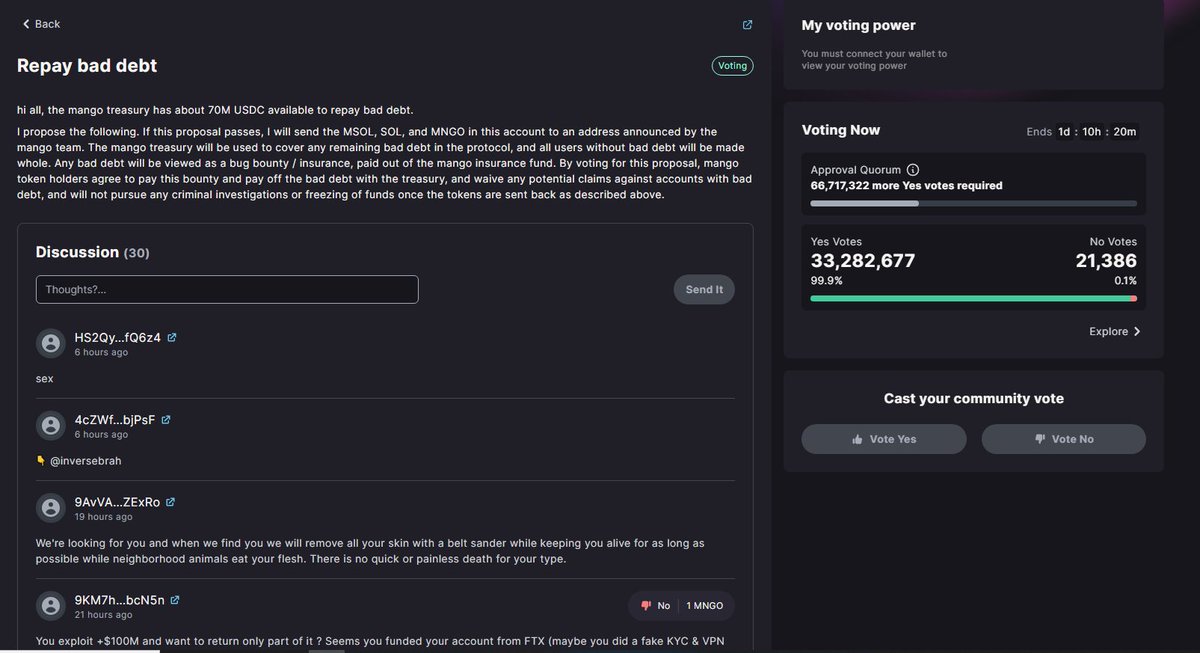Click the No 1 MNGO vote badge
The height and width of the screenshot is (653, 1200).
coord(681,606)
